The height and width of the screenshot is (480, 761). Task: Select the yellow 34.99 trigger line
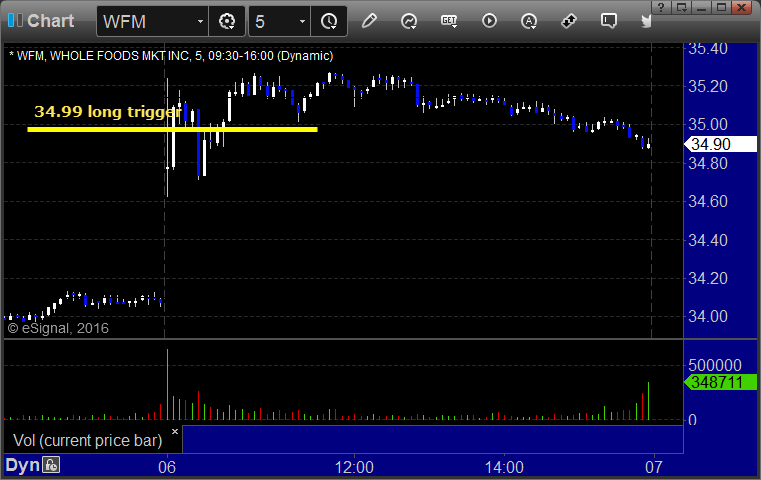[x=172, y=129]
